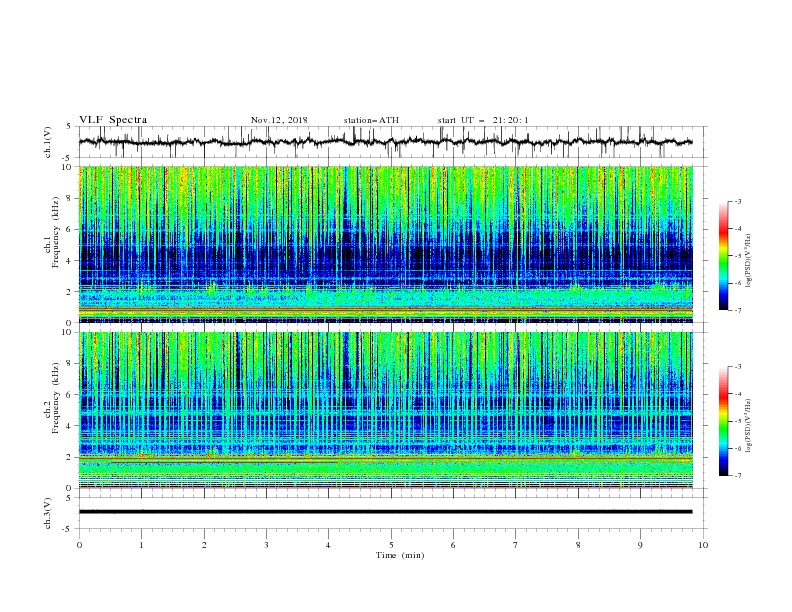The height and width of the screenshot is (612, 792).
Task: Click the lower "log(PSD)(V²/Hz)" color bar label
Action: tap(749, 425)
